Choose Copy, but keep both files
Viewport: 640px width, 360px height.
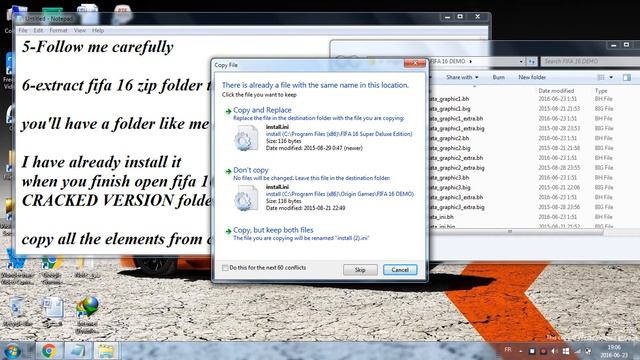coord(273,230)
